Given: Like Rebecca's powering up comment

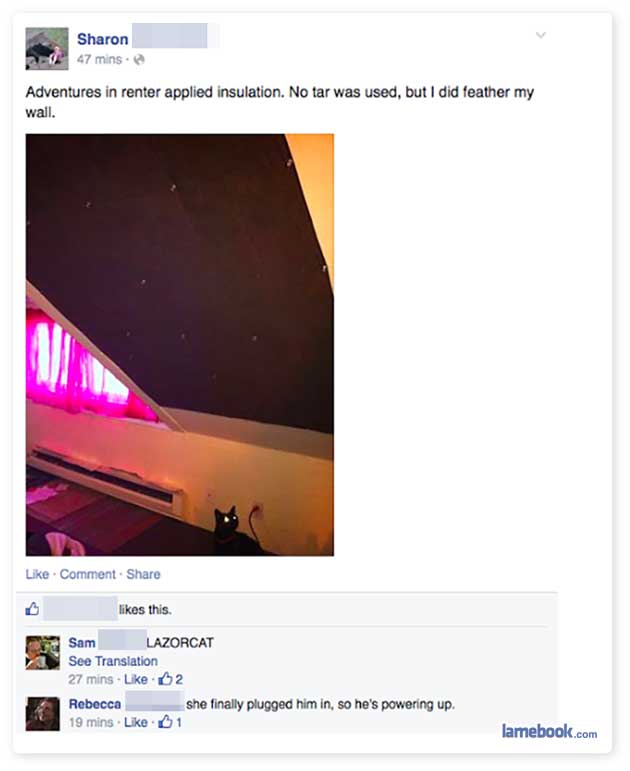Looking at the screenshot, I should pos(136,722).
